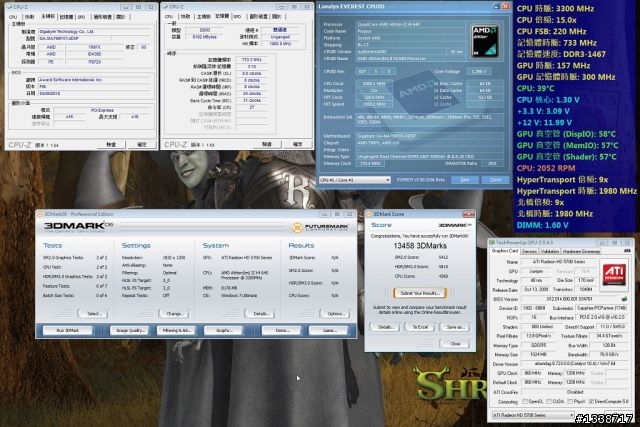
Task: Click the Gigabyte Technology manufacturer field in CPU-Z
Action: tap(94, 31)
